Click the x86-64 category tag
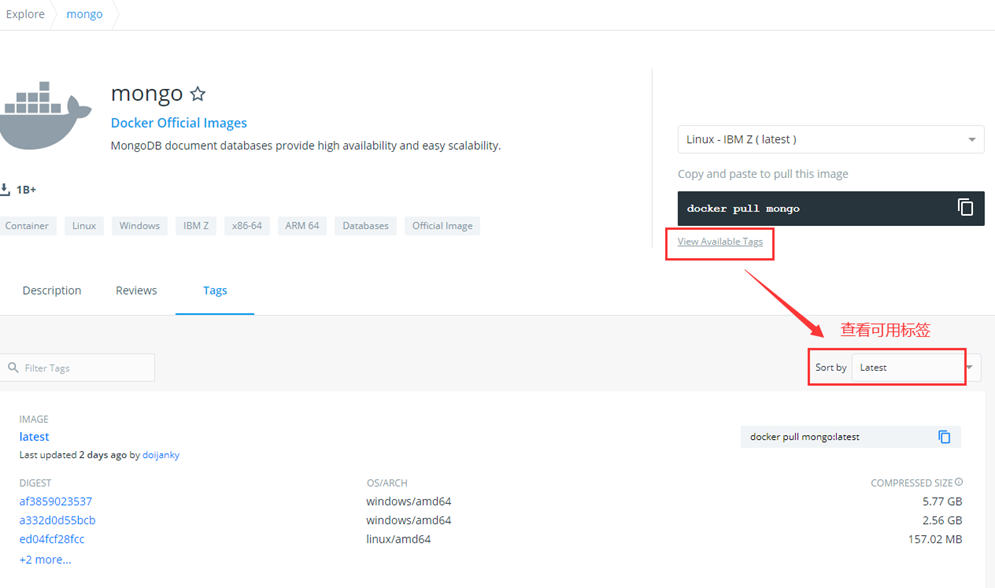 [x=247, y=226]
